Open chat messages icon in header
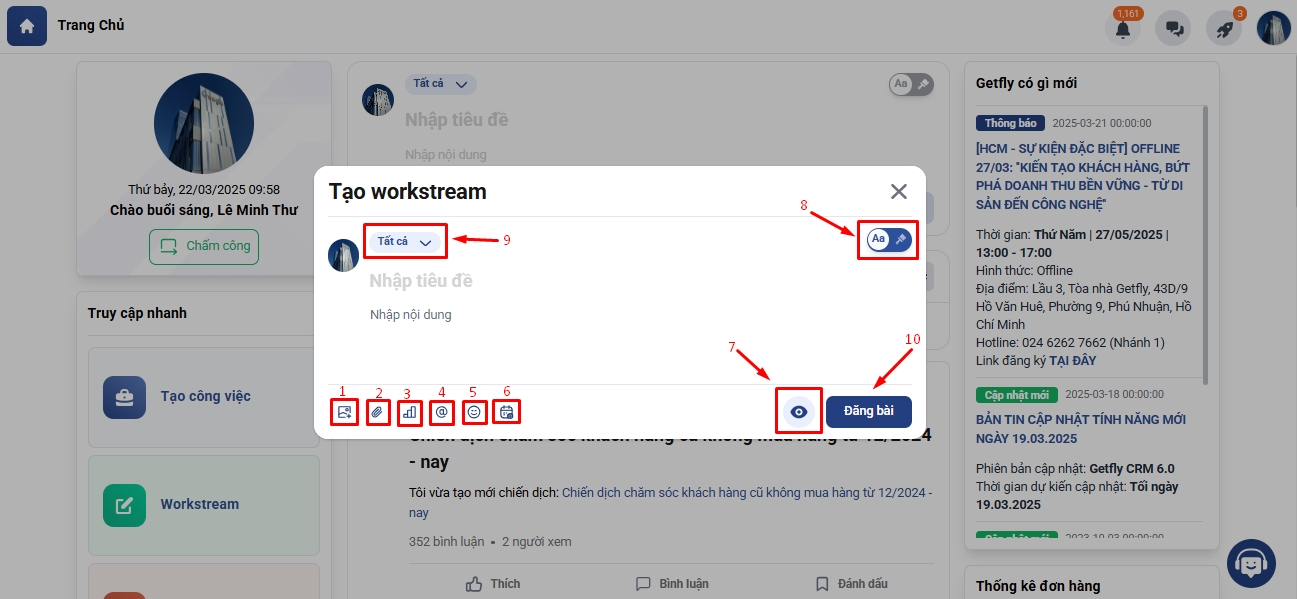1297x599 pixels. 1173,29
